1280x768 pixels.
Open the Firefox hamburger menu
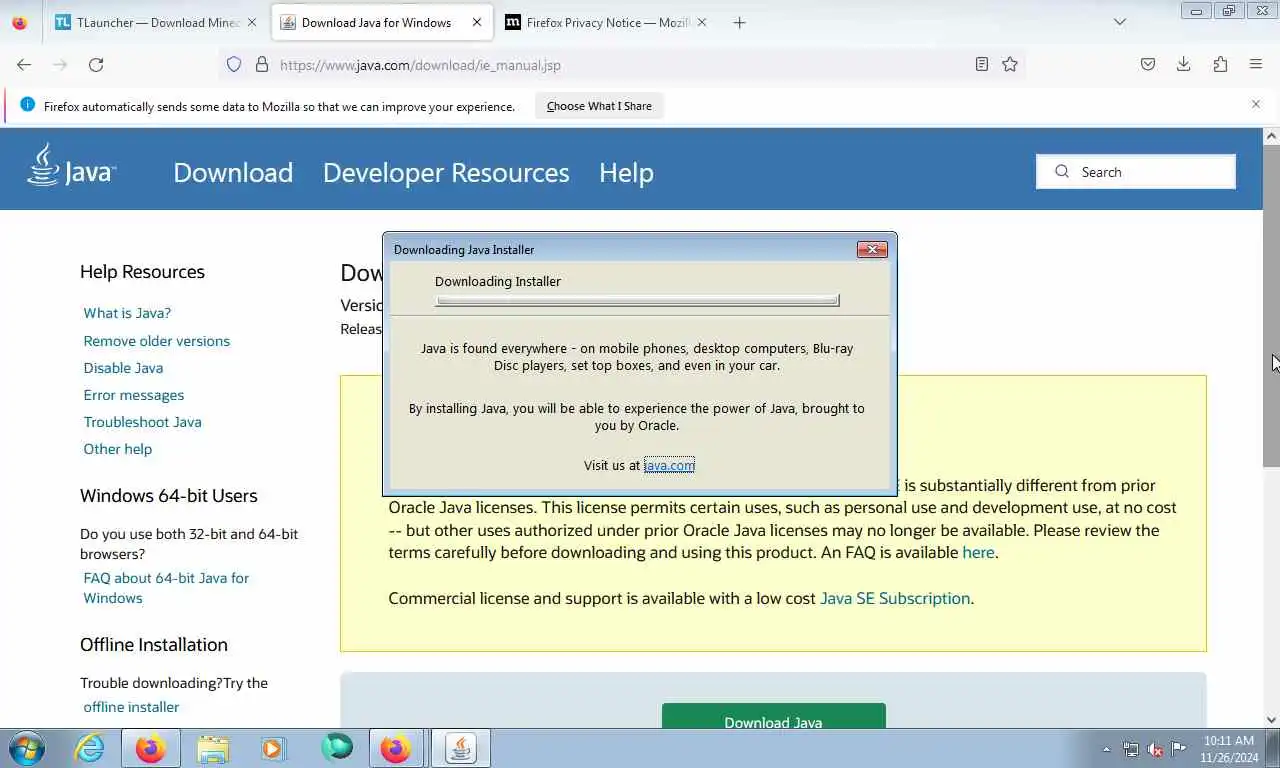tap(1256, 64)
